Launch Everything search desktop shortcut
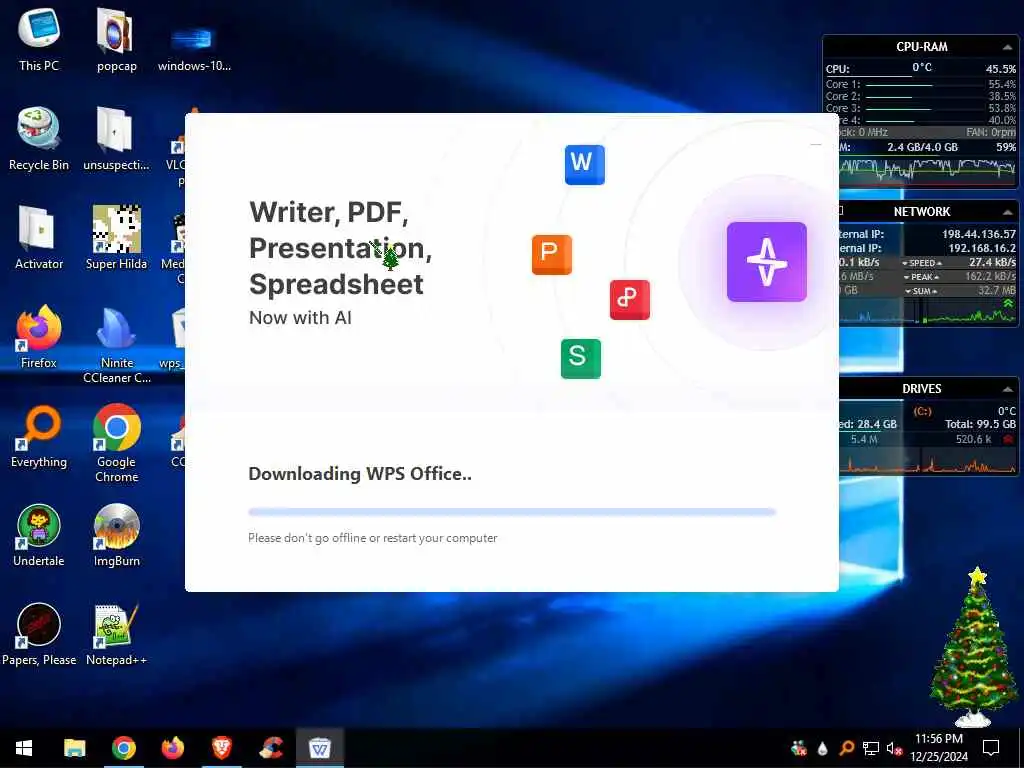Screen dimensions: 1024x768 tap(39, 436)
